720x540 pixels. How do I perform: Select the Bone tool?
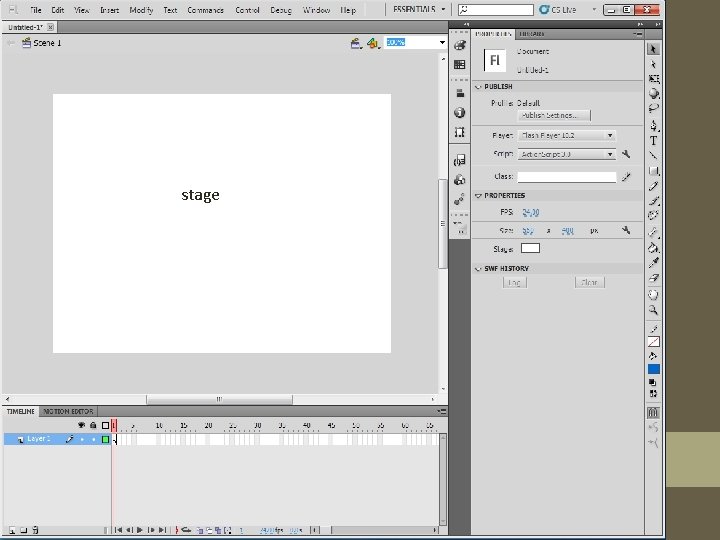pyautogui.click(x=653, y=232)
